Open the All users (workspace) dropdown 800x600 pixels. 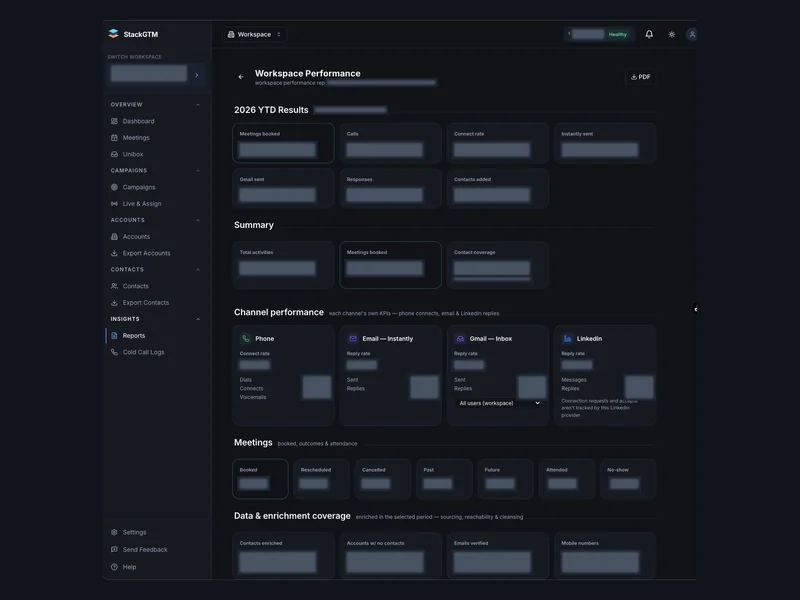pyautogui.click(x=498, y=403)
